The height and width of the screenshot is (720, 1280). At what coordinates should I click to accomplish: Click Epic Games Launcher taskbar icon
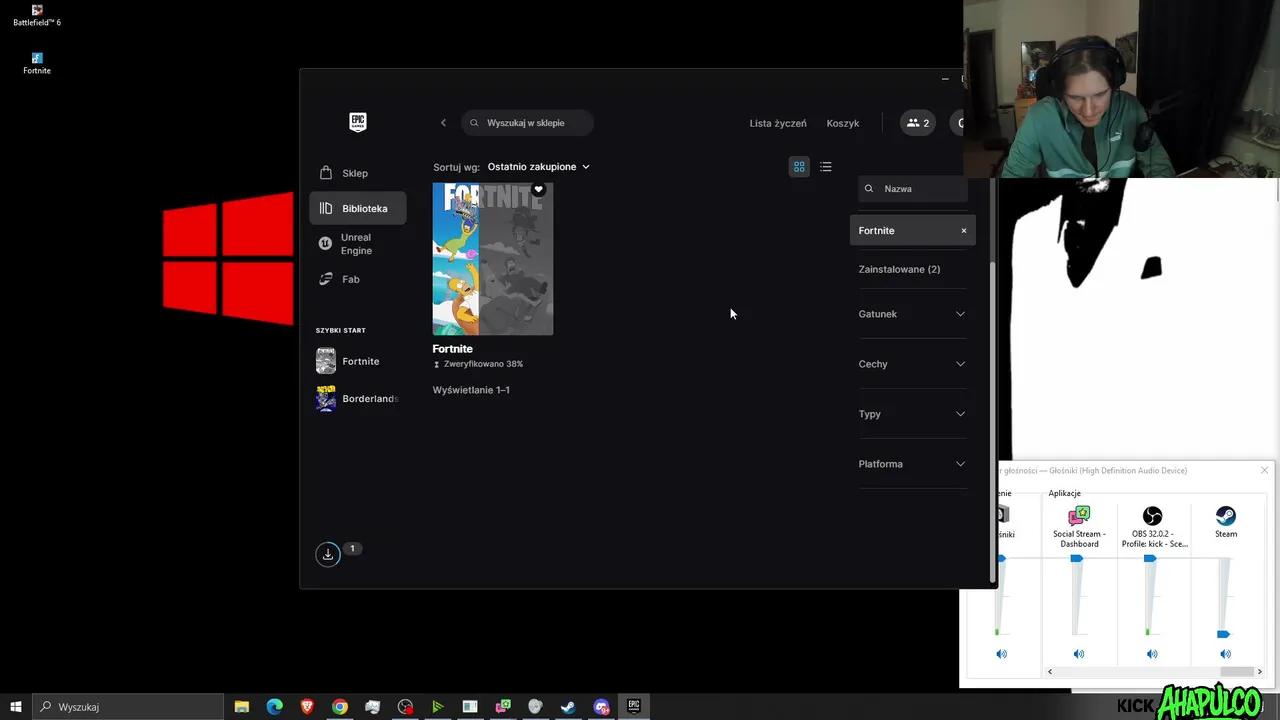tap(634, 707)
